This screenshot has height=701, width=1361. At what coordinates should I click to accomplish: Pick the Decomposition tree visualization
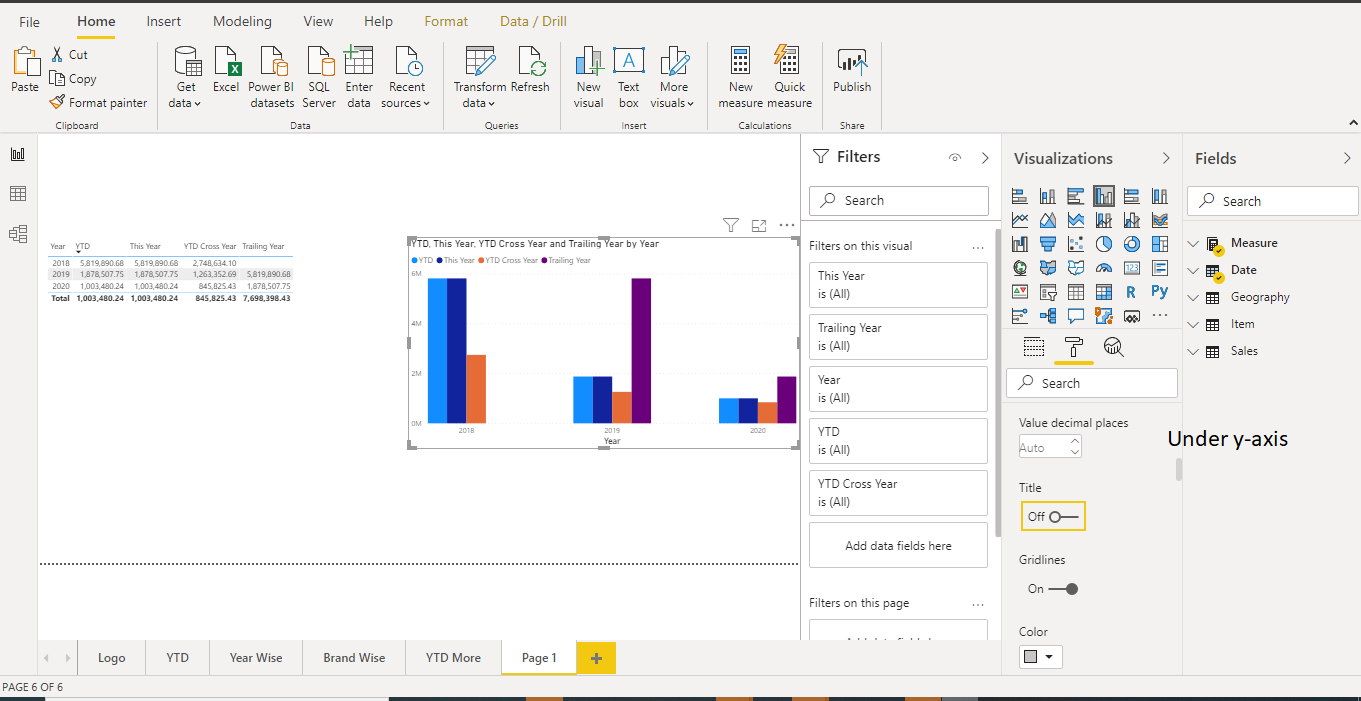tap(1048, 316)
